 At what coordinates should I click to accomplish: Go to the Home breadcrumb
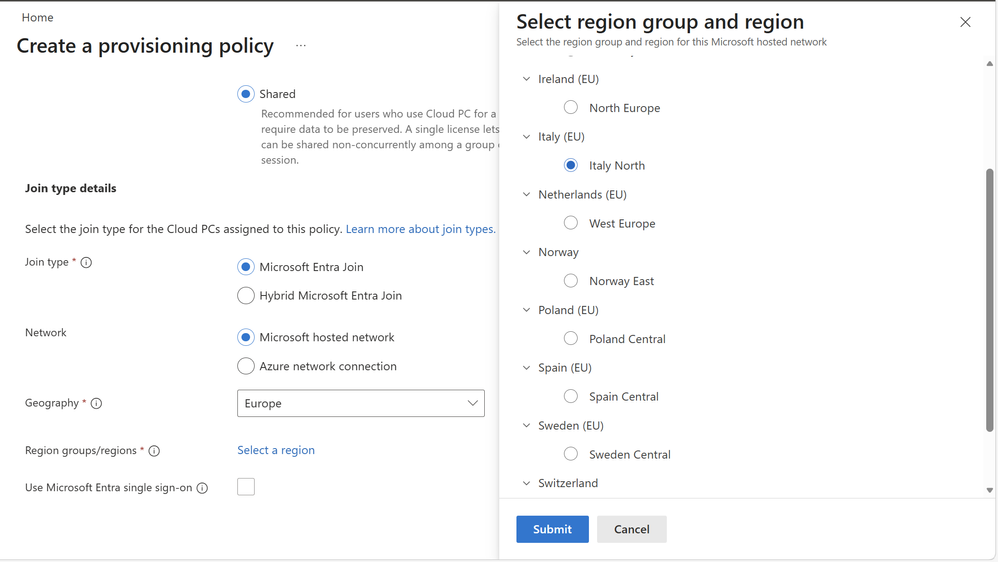(x=38, y=18)
